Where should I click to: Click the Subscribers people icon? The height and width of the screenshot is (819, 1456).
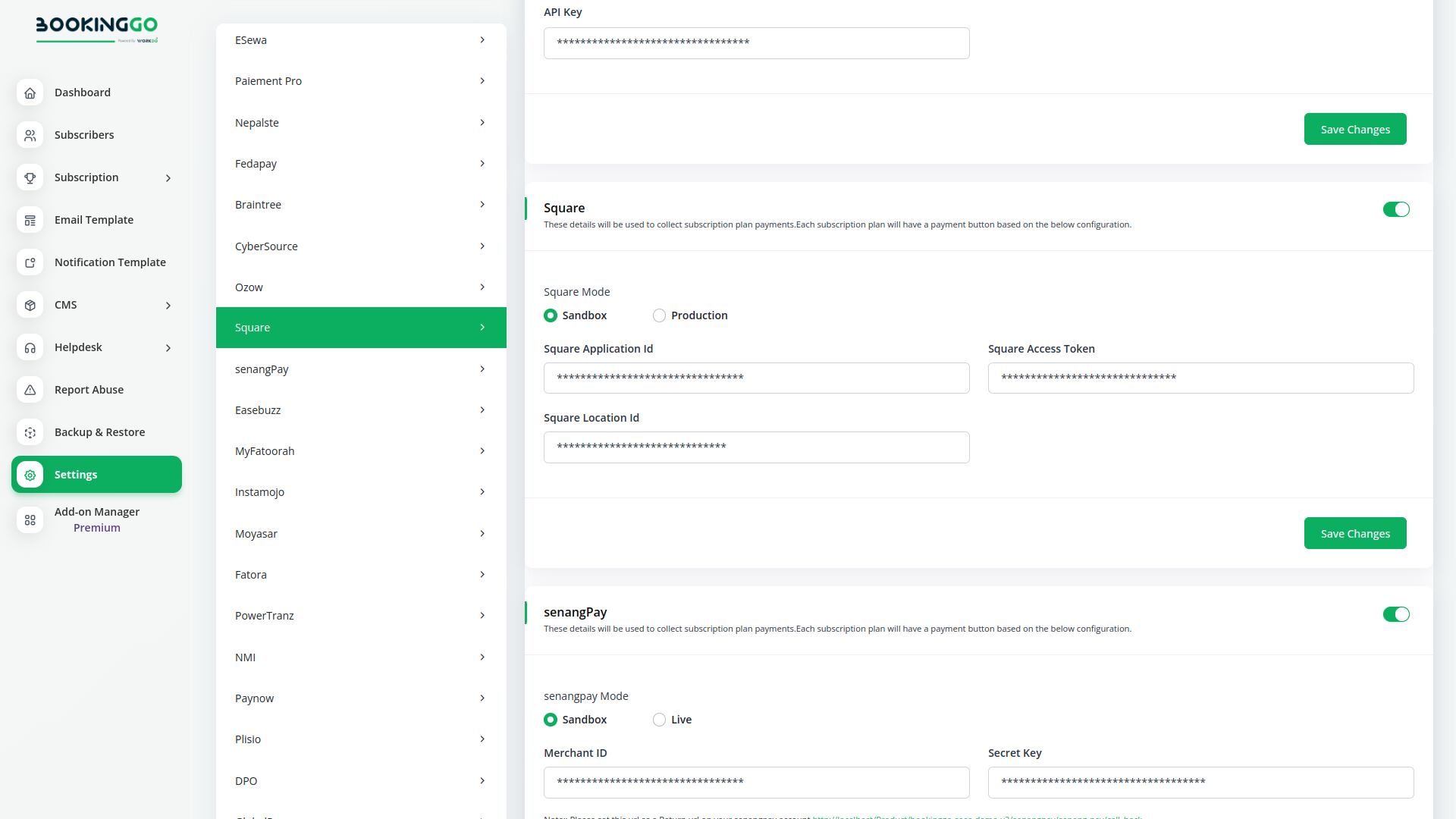(30, 135)
